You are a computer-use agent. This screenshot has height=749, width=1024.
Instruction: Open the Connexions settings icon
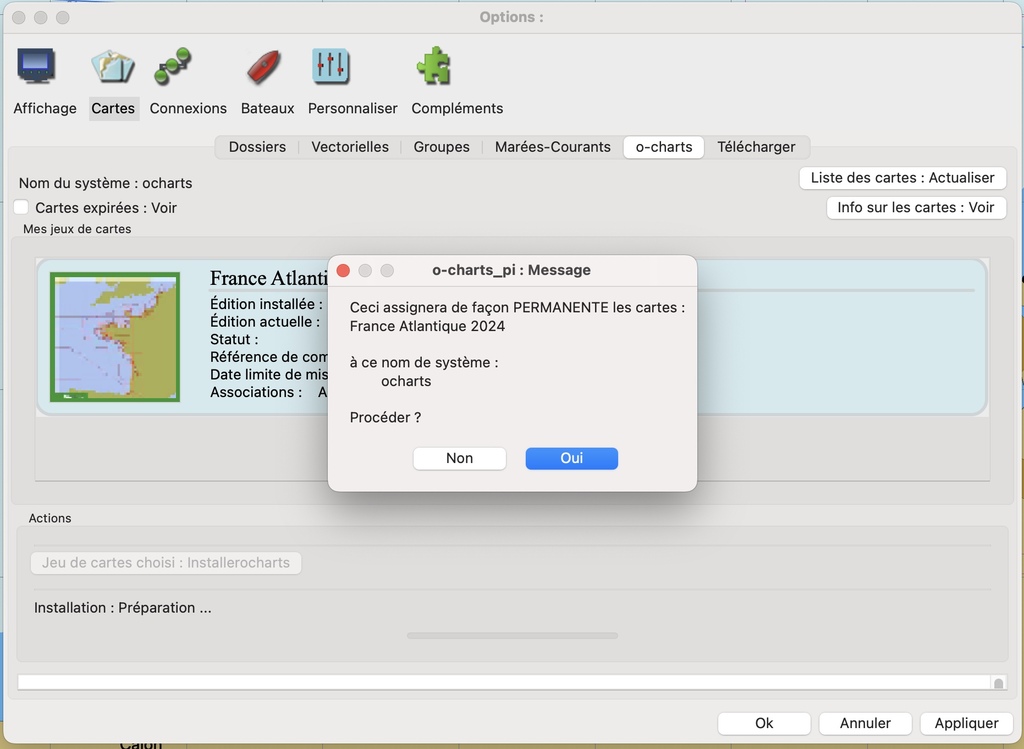pos(172,66)
